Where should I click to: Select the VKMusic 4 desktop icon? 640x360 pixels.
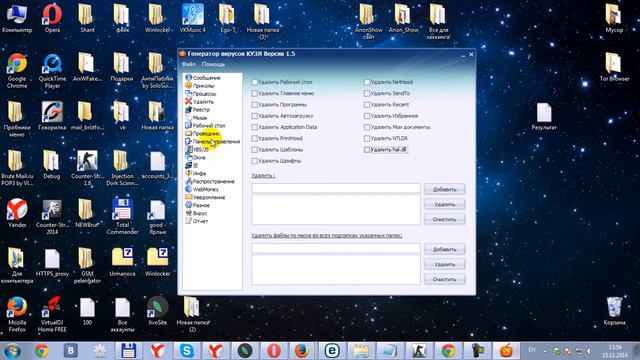193,18
